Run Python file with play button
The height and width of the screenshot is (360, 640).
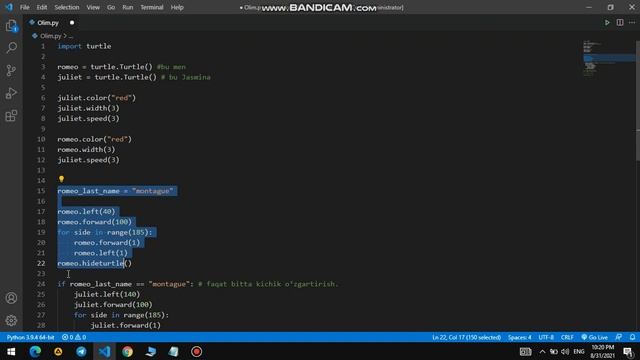pyautogui.click(x=607, y=22)
